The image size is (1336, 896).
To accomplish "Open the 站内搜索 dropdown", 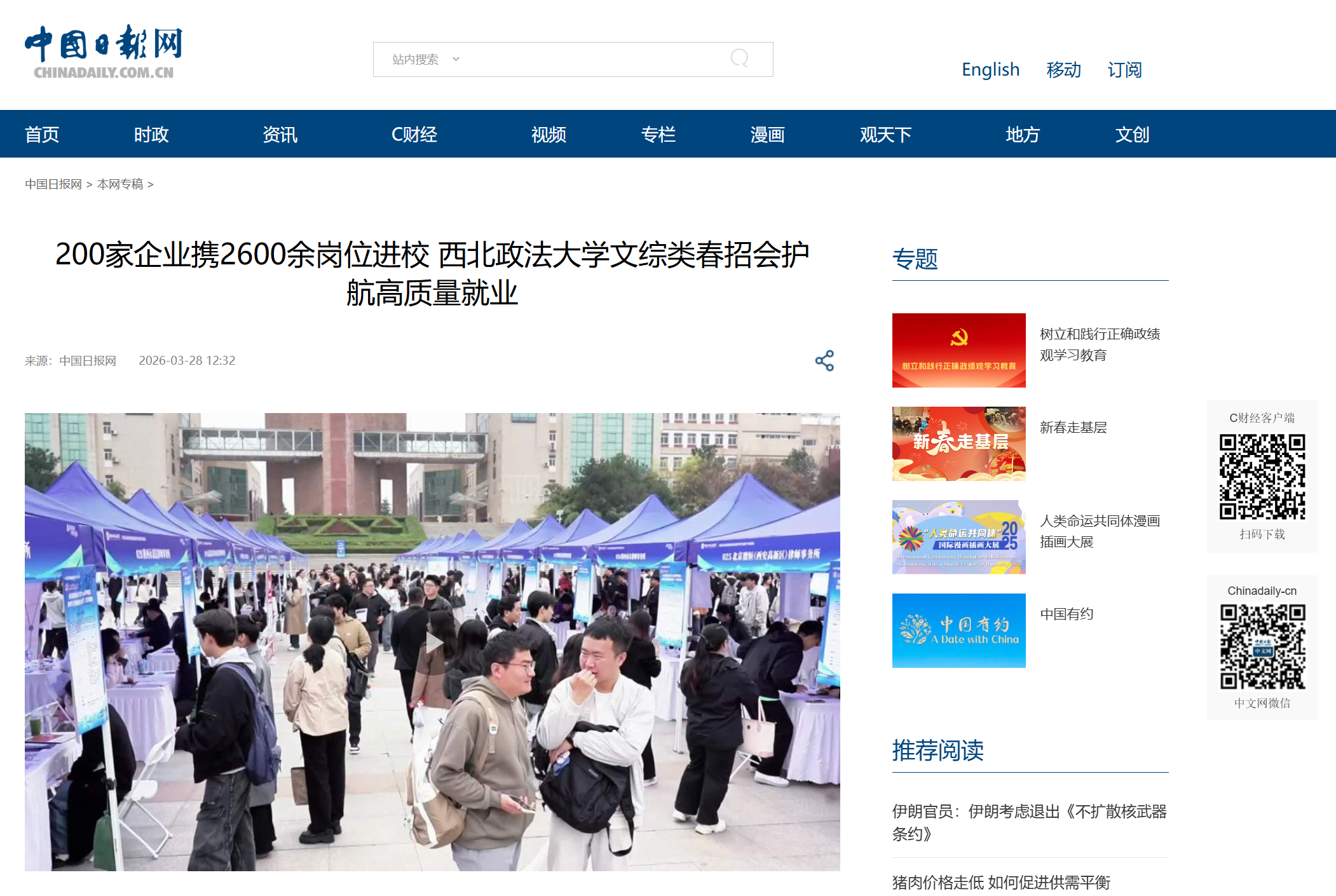I will coord(426,59).
